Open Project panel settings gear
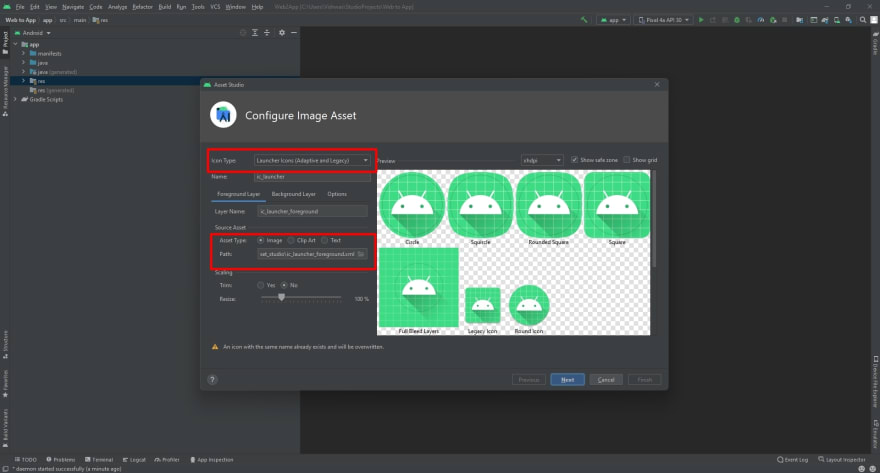 pos(282,33)
